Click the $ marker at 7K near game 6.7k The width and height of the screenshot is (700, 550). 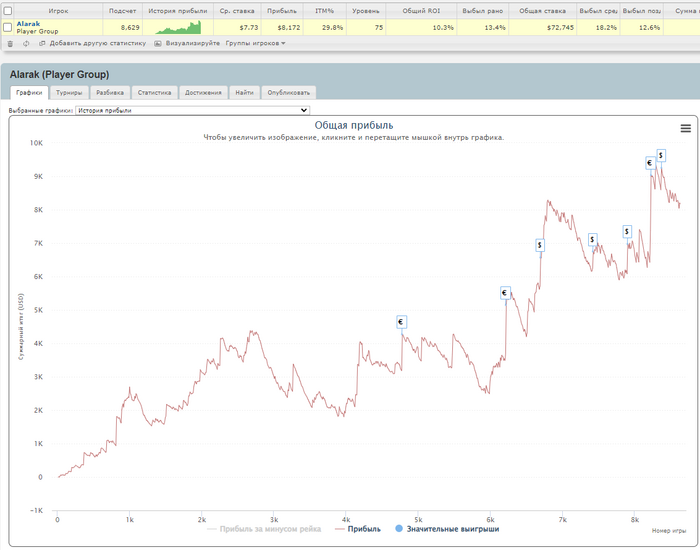tap(540, 245)
